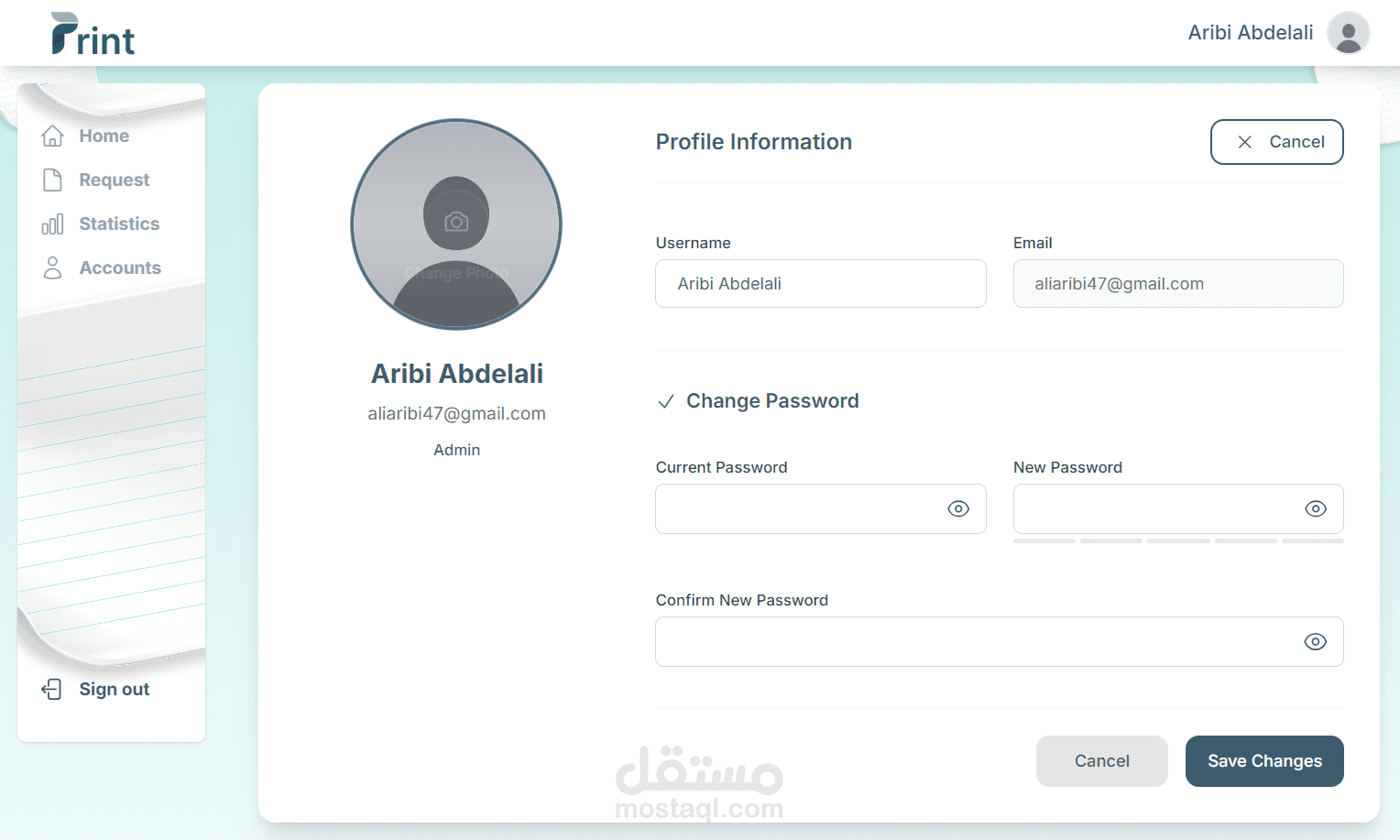Reveal the New Password with eye icon

tap(1316, 508)
